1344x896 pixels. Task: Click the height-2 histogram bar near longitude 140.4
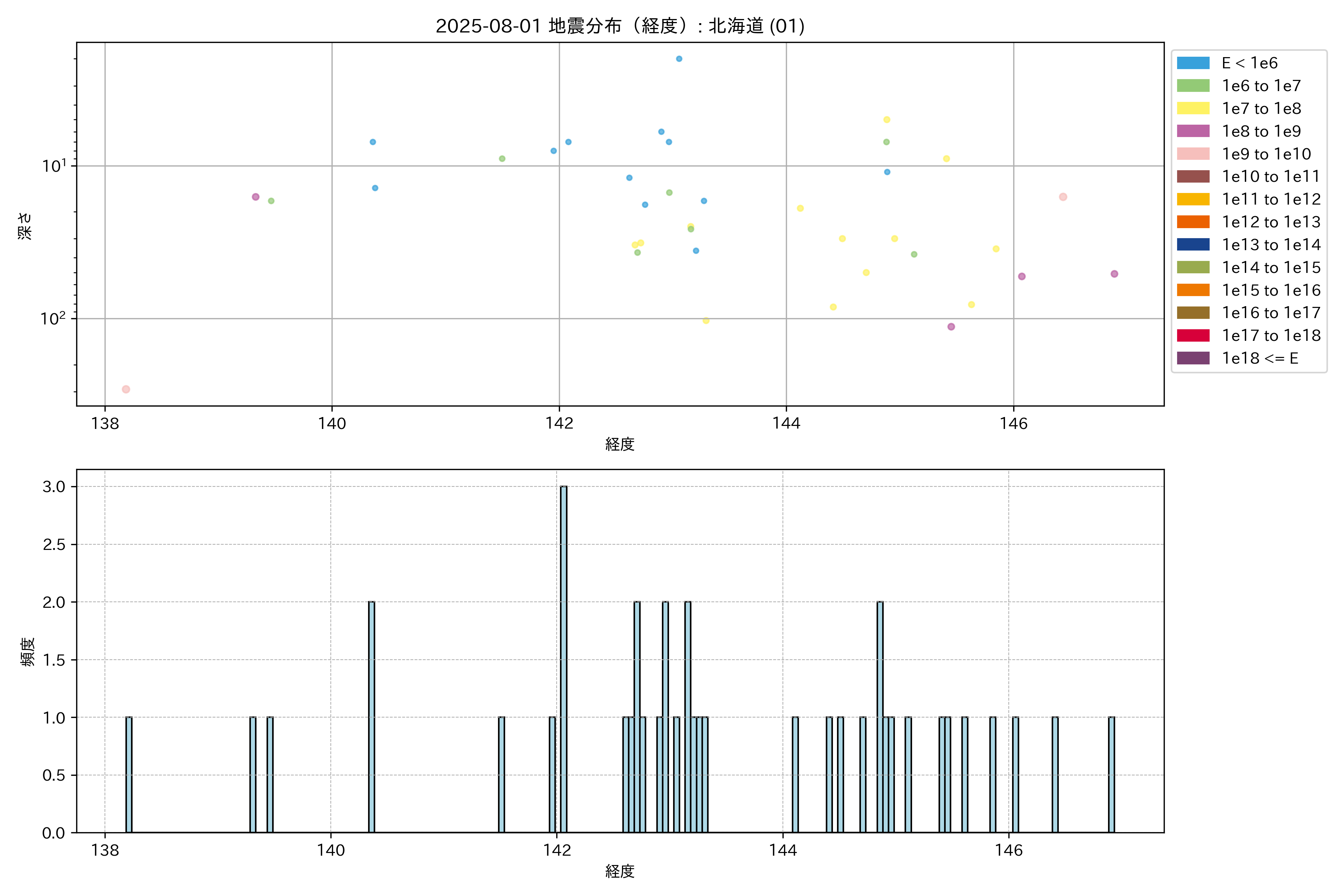point(371,716)
